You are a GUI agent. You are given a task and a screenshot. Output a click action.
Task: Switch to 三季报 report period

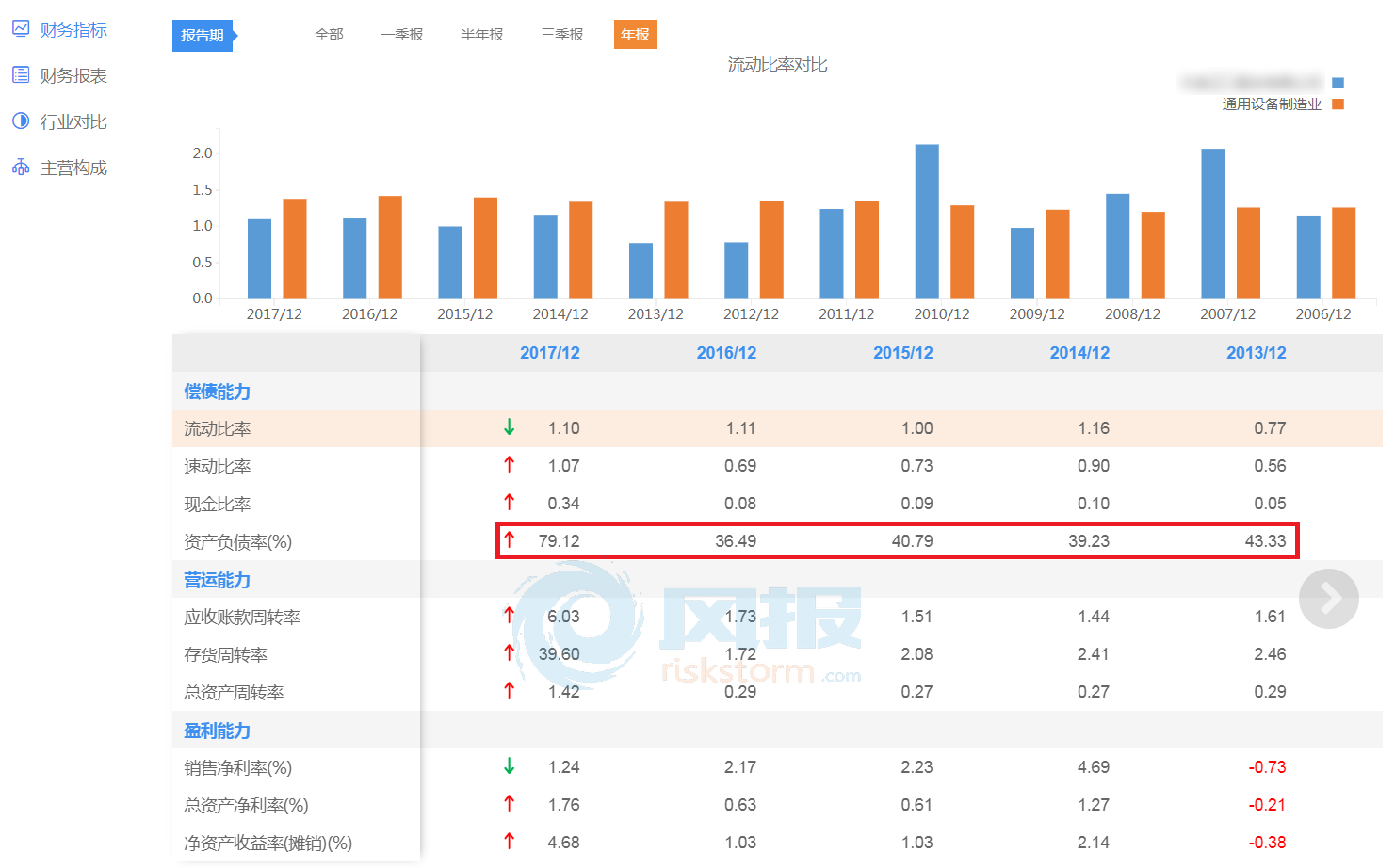point(562,35)
